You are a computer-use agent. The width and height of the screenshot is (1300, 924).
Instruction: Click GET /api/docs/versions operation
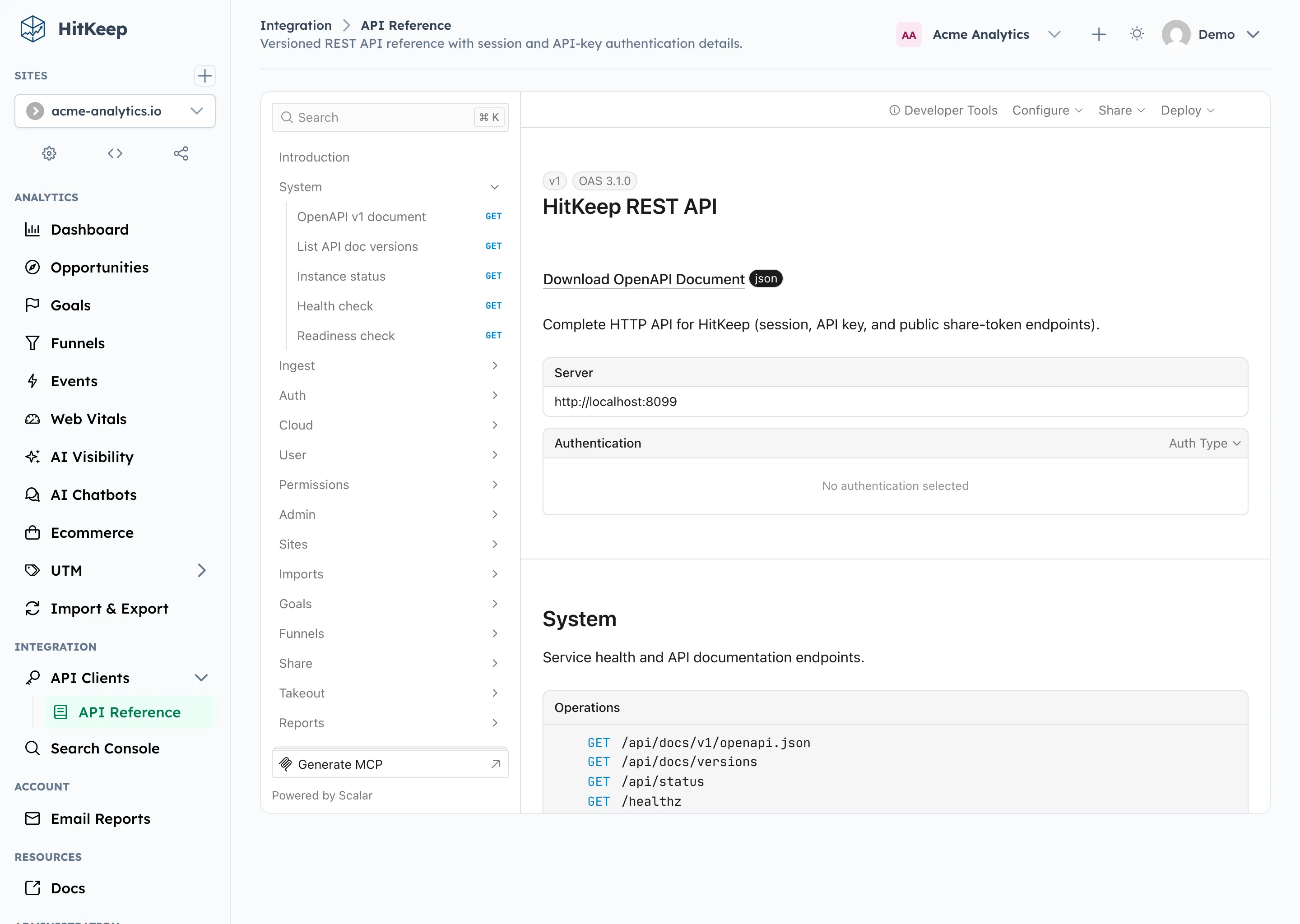(672, 762)
